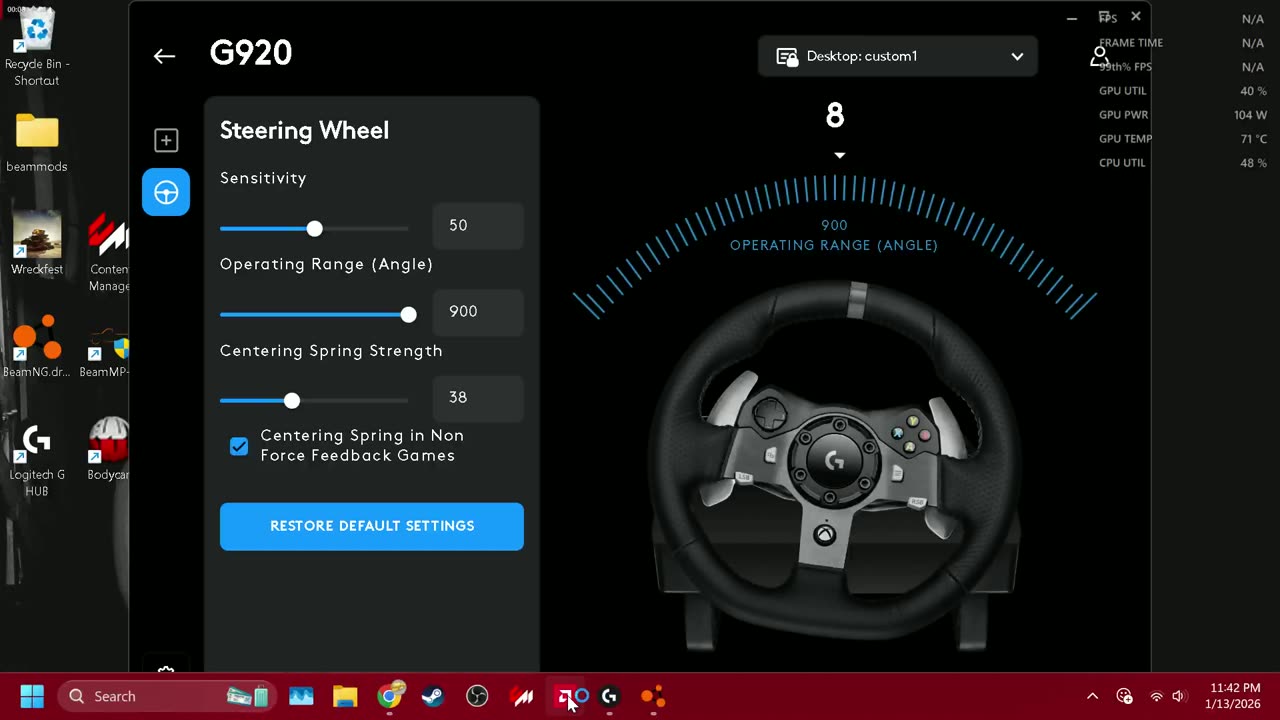The width and height of the screenshot is (1280, 720).
Task: Open the Desktop: custom1 profile dropdown
Action: click(x=897, y=56)
